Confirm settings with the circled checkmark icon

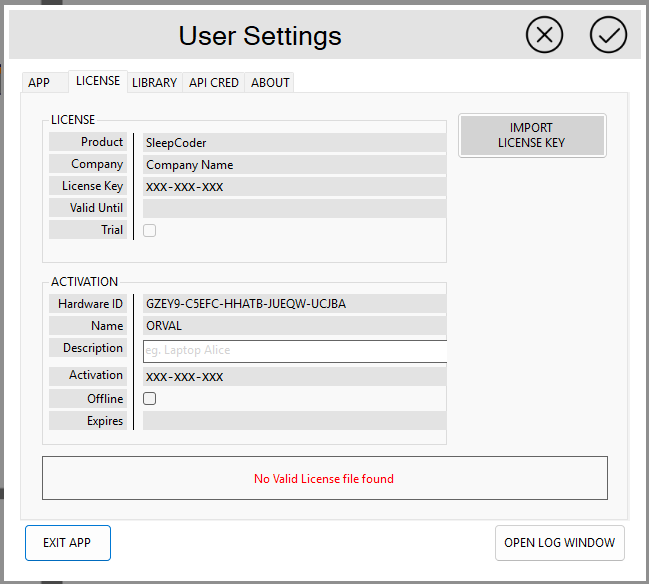click(x=607, y=35)
